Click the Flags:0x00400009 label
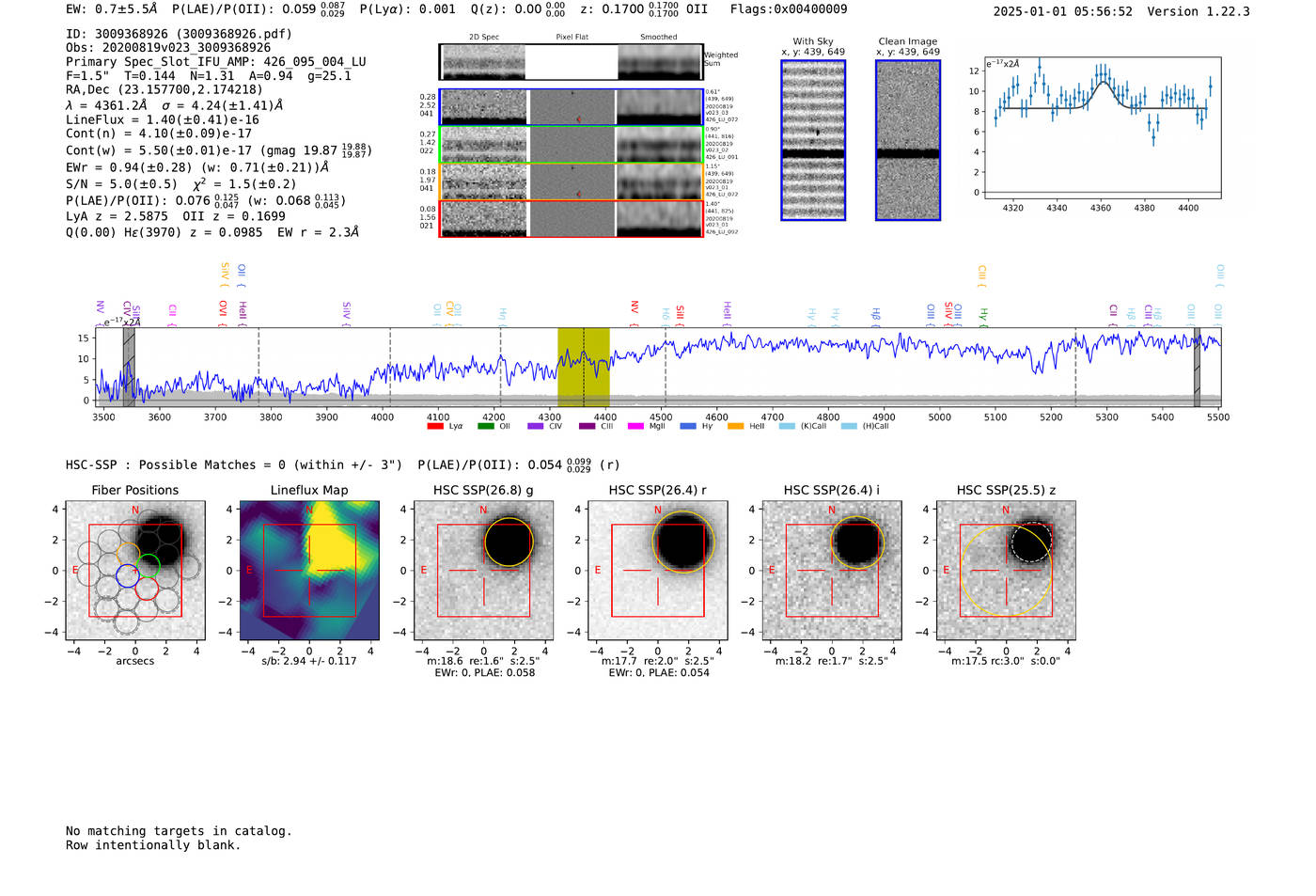Screen dimensions: 1316x896 (789, 9)
